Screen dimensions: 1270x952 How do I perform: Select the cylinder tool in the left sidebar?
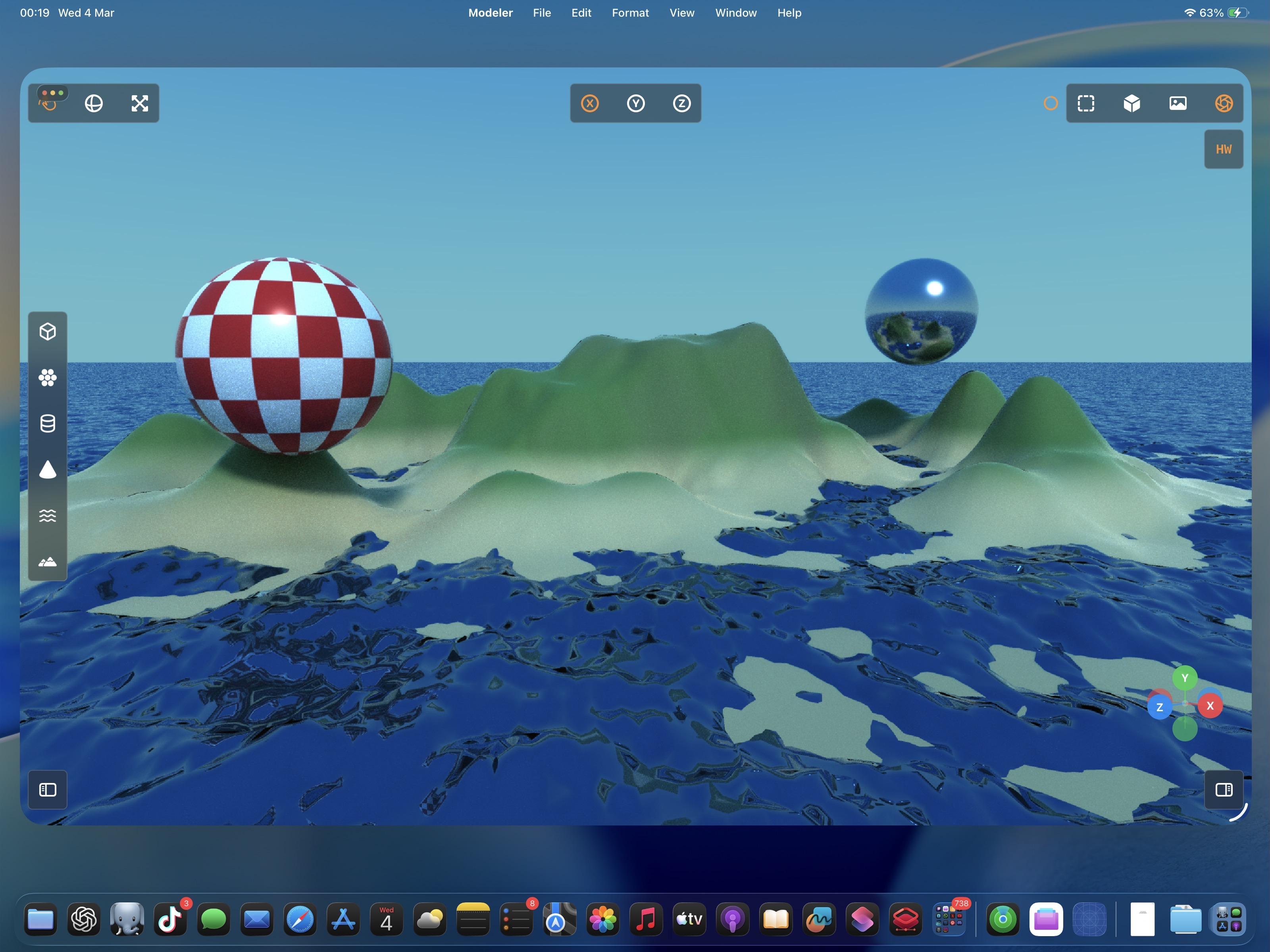coord(48,424)
